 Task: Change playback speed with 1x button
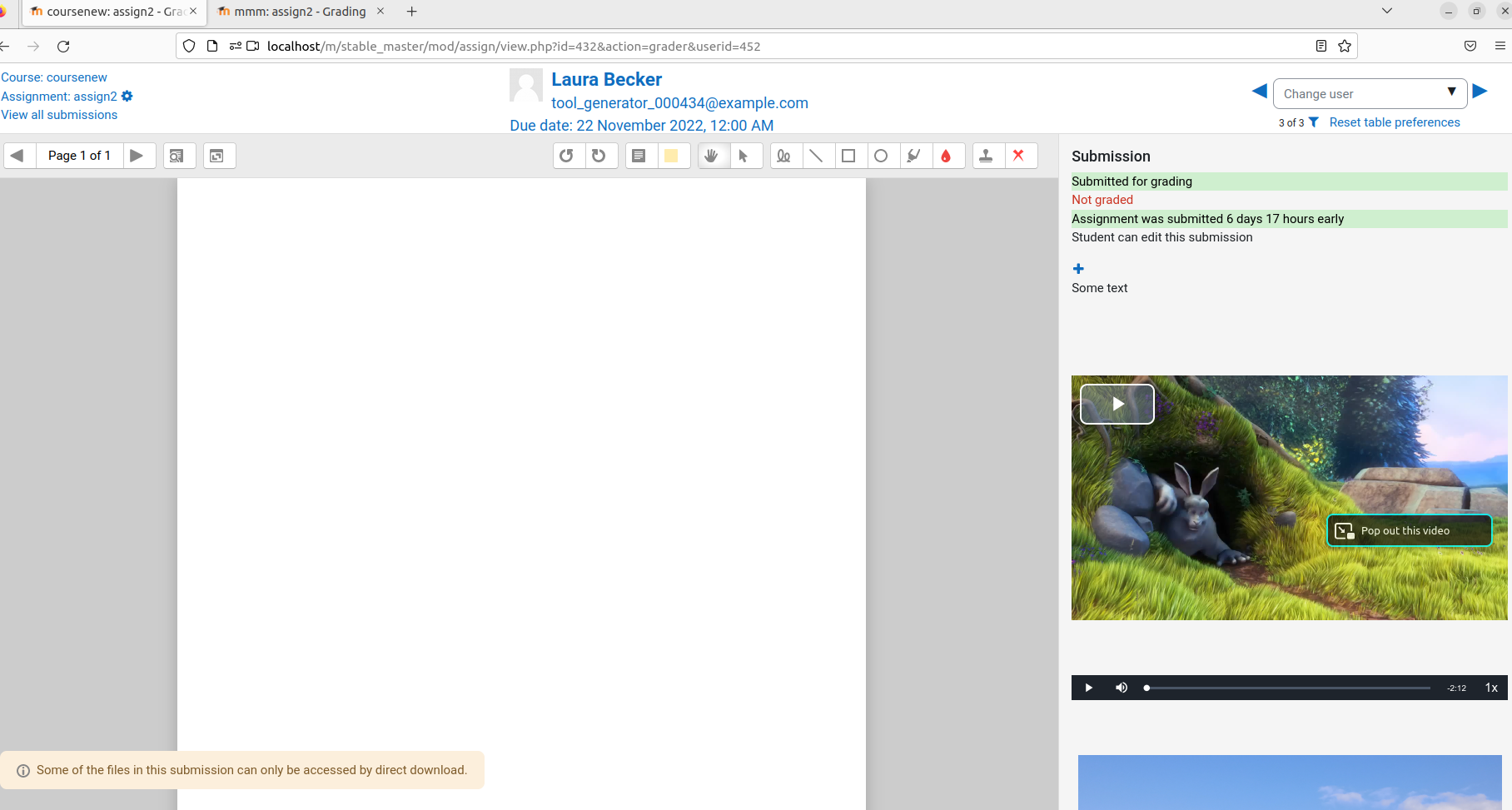pyautogui.click(x=1491, y=688)
